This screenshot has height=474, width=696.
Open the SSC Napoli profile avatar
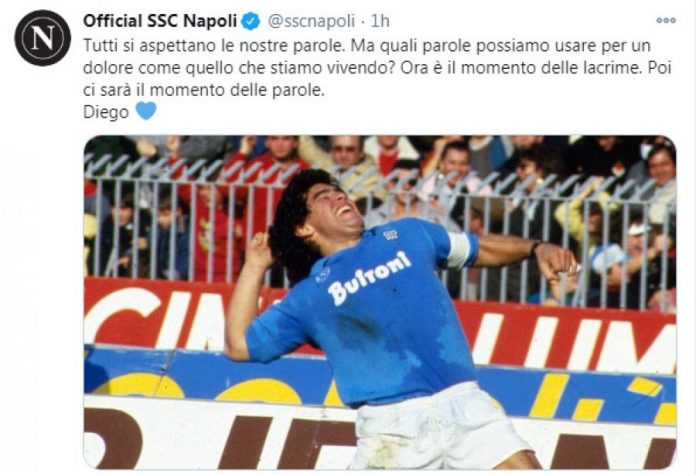[x=43, y=38]
